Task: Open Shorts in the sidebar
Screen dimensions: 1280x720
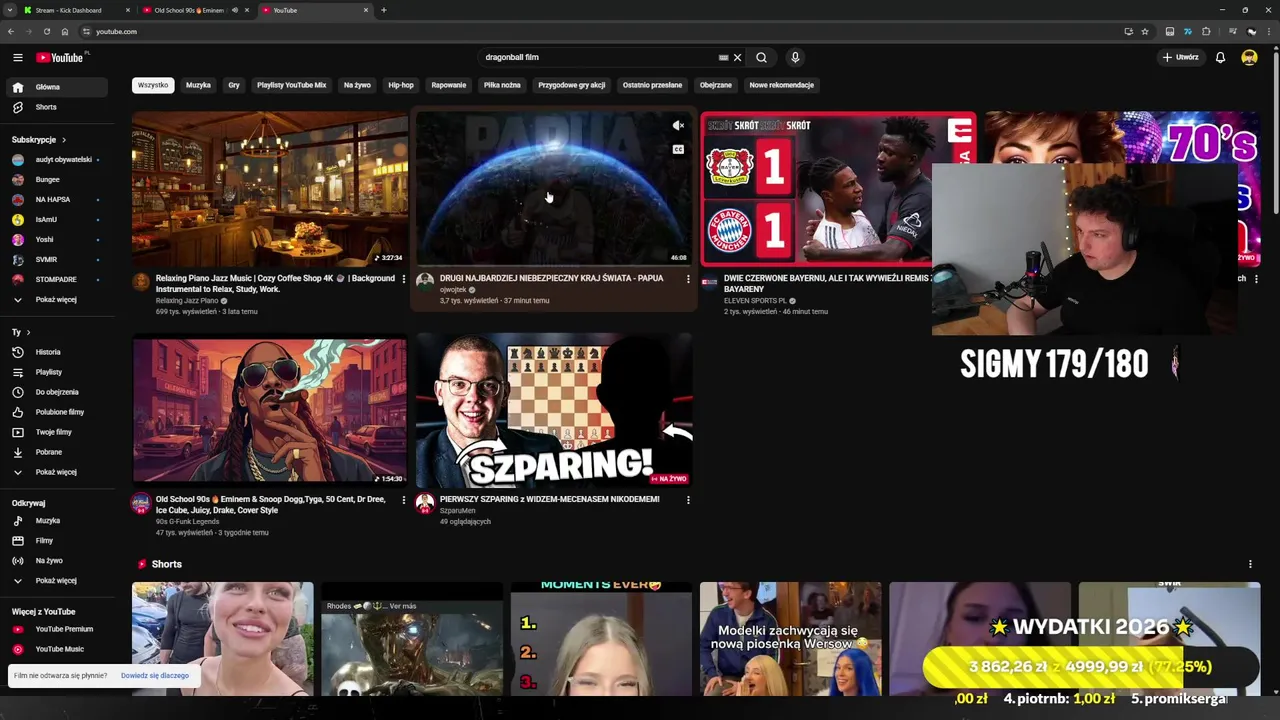Action: (x=57, y=107)
